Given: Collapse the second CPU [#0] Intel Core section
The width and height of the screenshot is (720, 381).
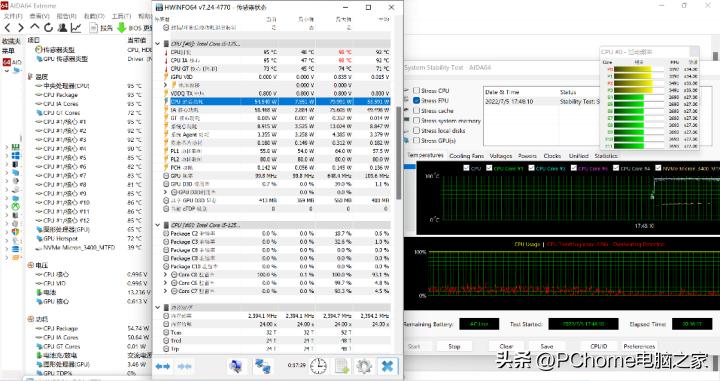Looking at the screenshot, I should click(x=158, y=225).
